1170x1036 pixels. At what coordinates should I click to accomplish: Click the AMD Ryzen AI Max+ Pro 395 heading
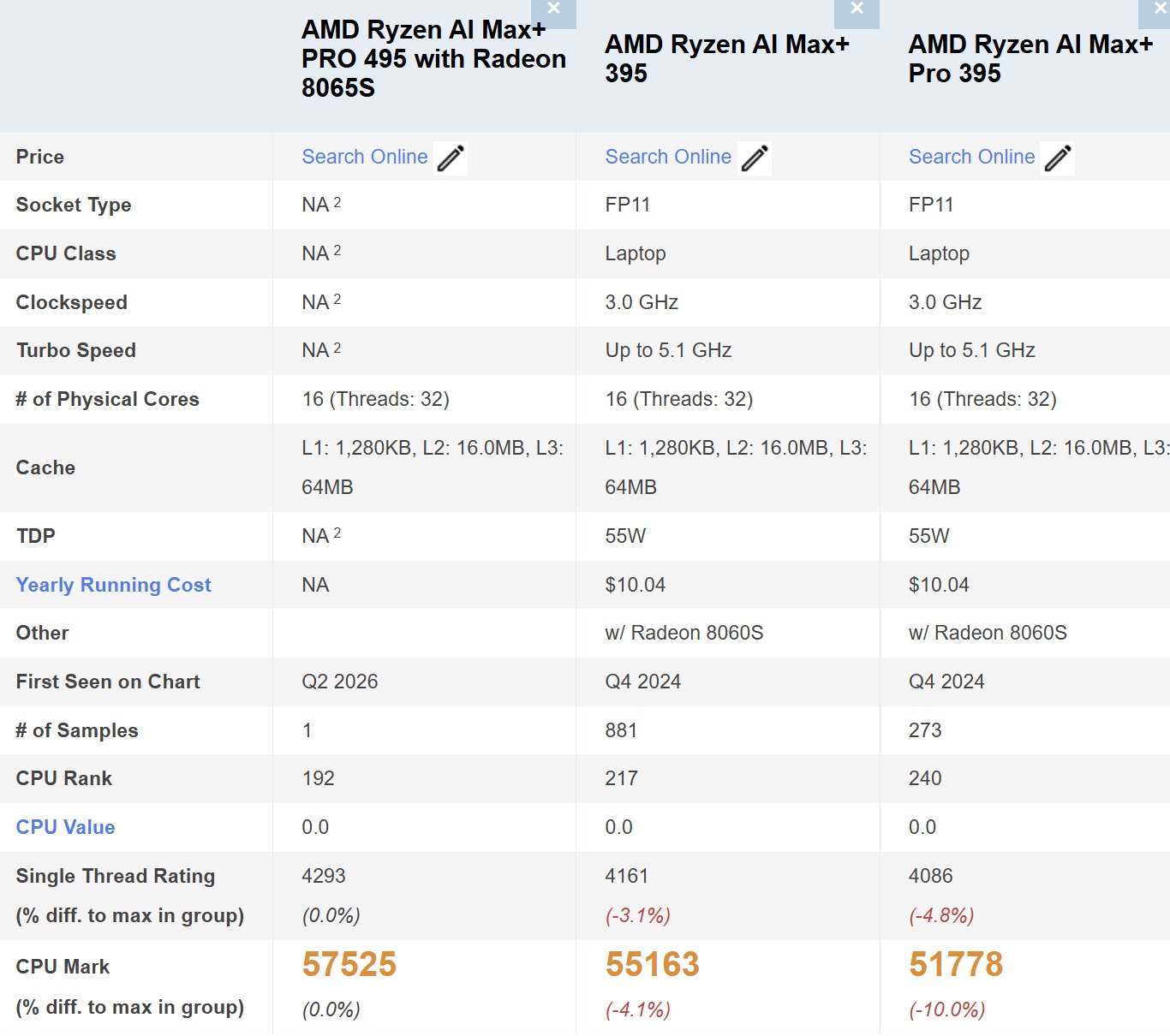pos(1031,58)
